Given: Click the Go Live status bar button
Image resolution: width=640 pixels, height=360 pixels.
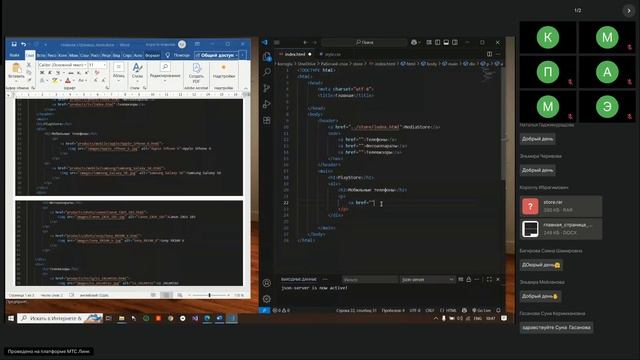Looking at the screenshot, I should tap(482, 311).
